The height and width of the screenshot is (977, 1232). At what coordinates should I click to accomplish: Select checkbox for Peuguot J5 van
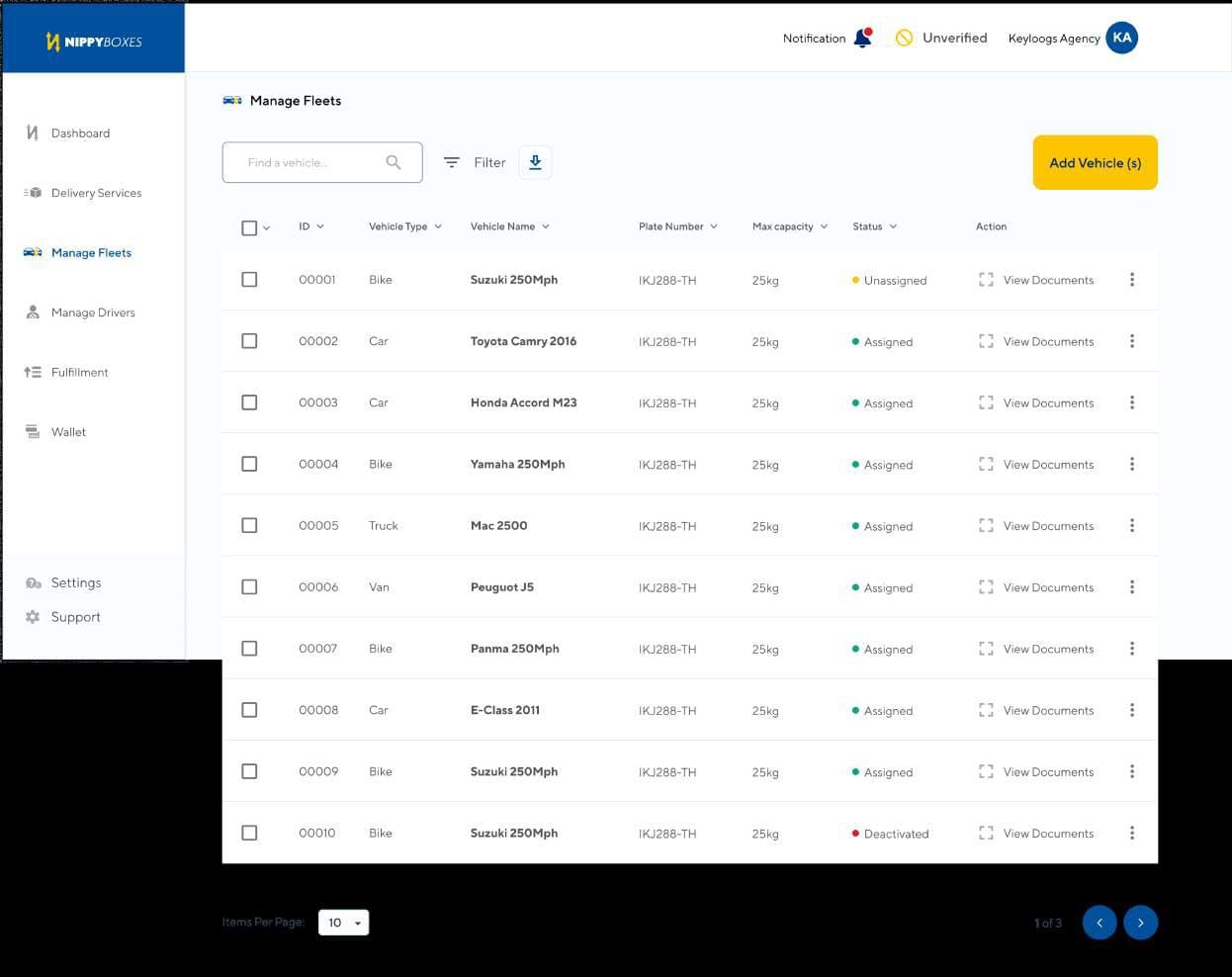point(249,587)
